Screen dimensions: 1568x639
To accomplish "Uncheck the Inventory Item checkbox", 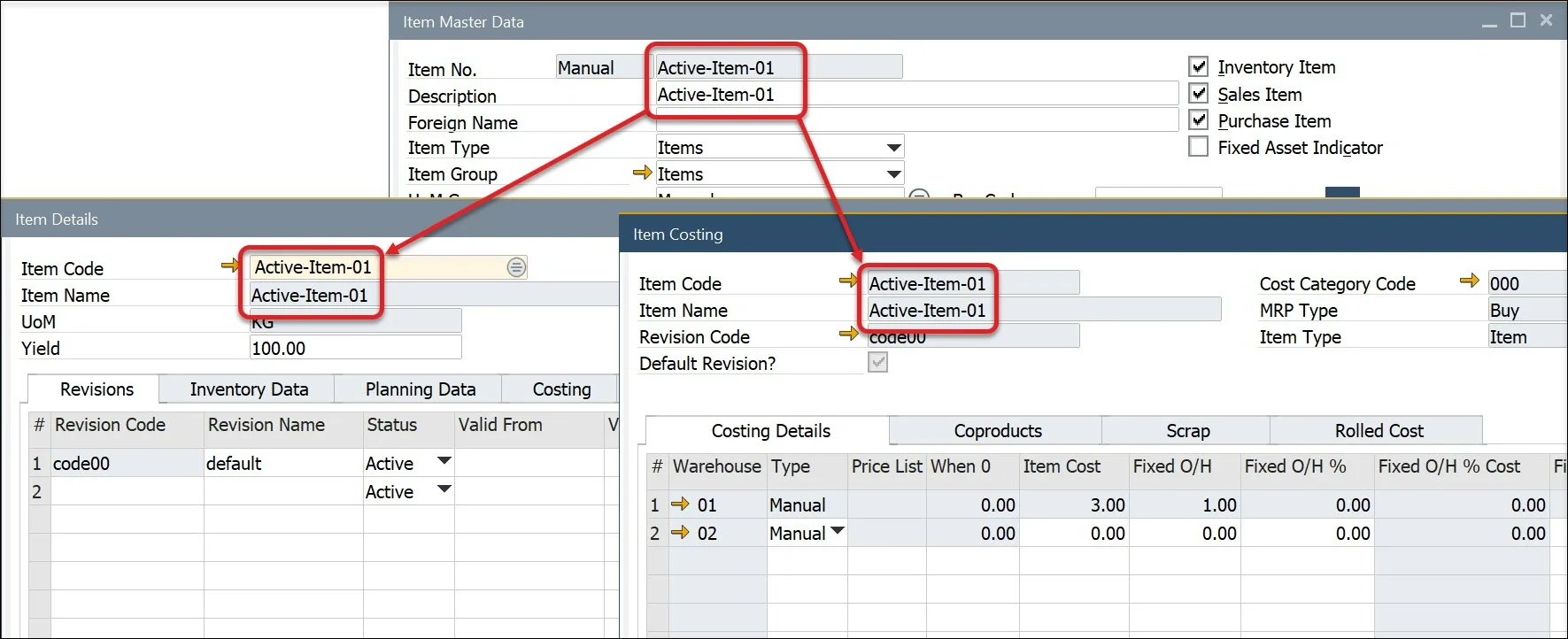I will pyautogui.click(x=1199, y=67).
